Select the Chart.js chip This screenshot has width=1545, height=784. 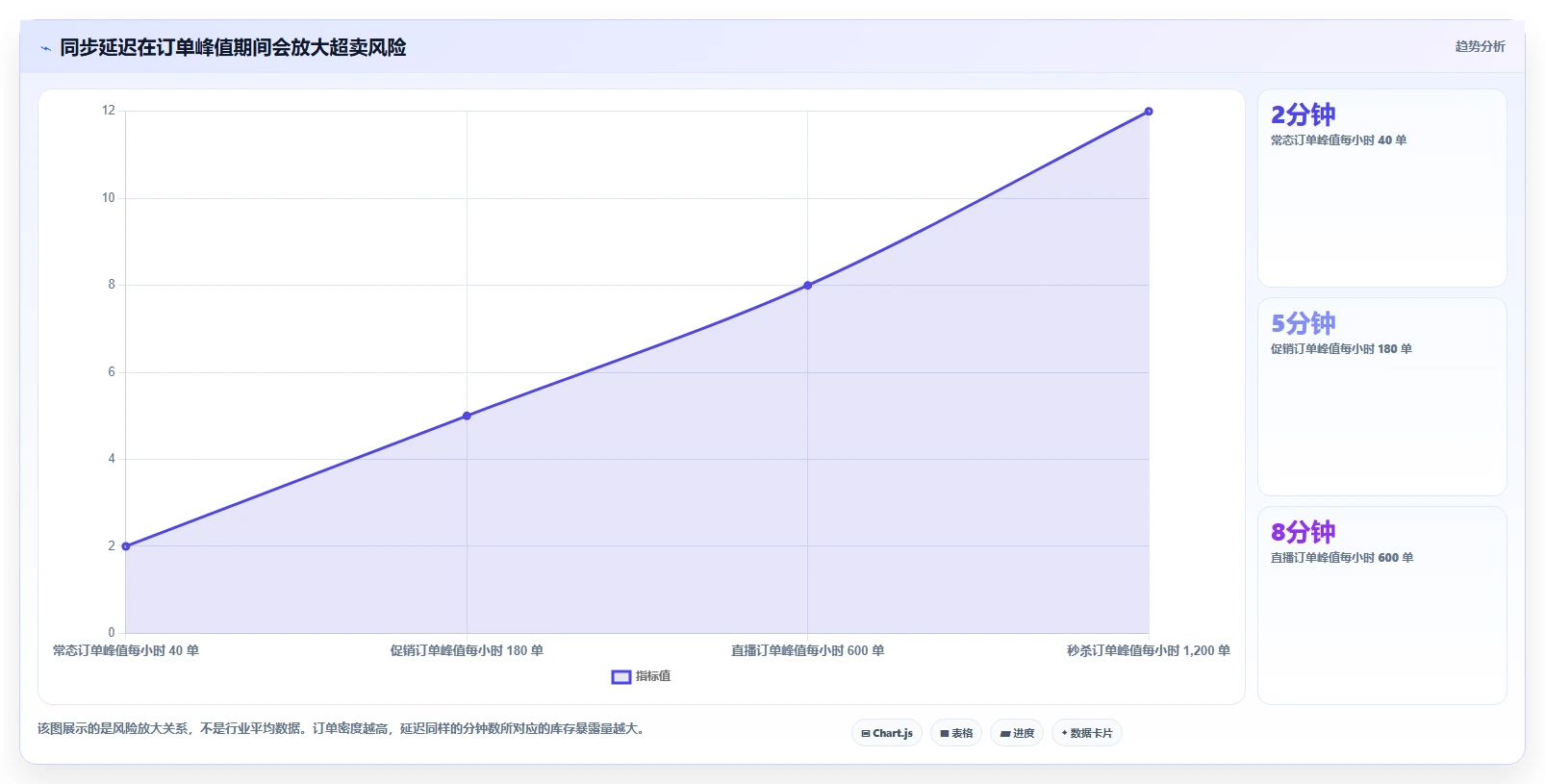tap(887, 733)
